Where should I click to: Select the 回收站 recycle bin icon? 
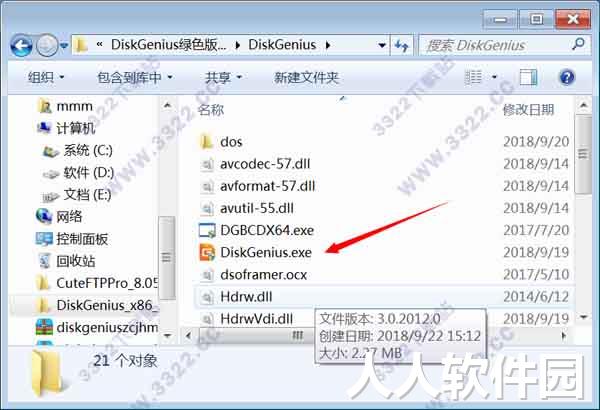[44, 261]
